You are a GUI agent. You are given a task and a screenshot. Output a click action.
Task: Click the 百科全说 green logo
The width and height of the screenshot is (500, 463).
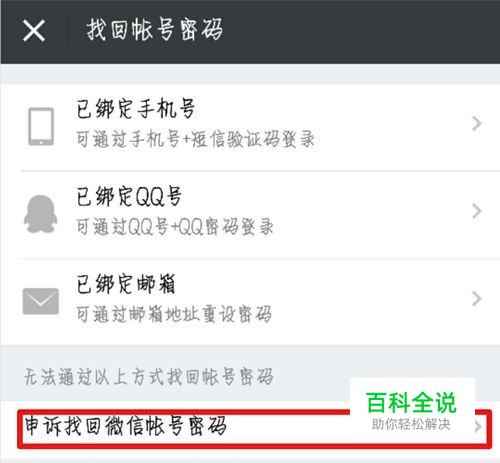pos(411,403)
